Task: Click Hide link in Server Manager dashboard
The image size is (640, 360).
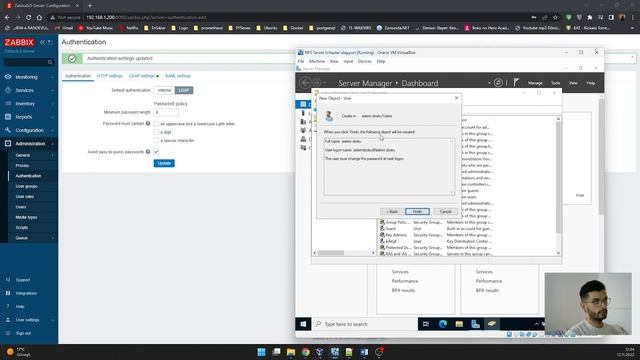Action: pos(580,195)
